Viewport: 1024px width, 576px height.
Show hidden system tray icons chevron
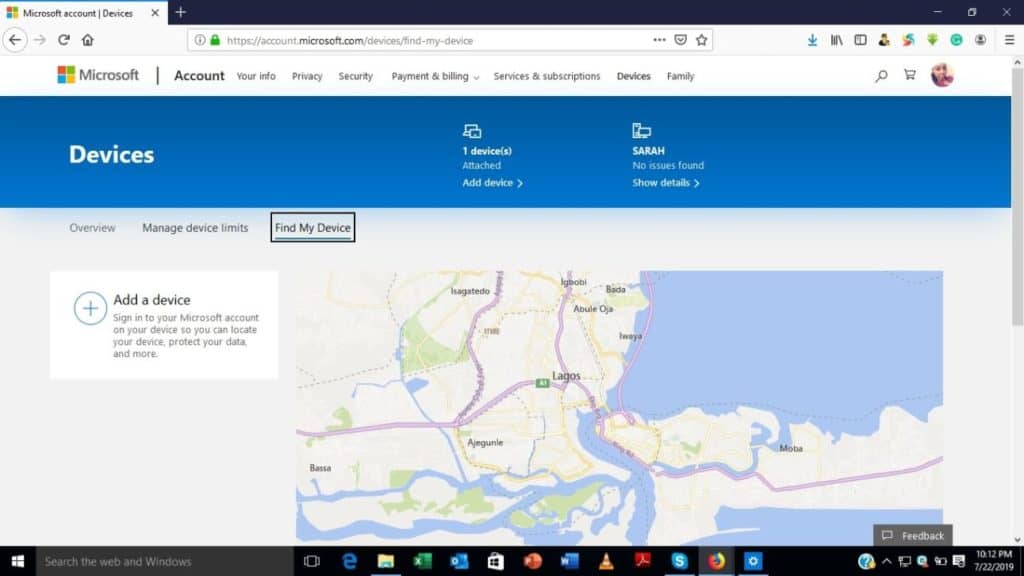(886, 561)
